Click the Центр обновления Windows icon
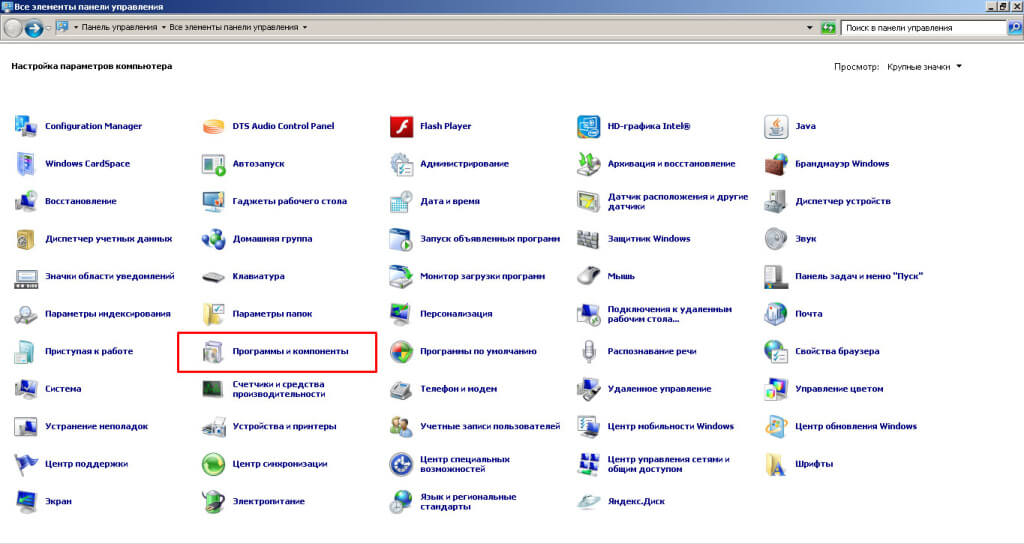The height and width of the screenshot is (544, 1024). (x=776, y=426)
